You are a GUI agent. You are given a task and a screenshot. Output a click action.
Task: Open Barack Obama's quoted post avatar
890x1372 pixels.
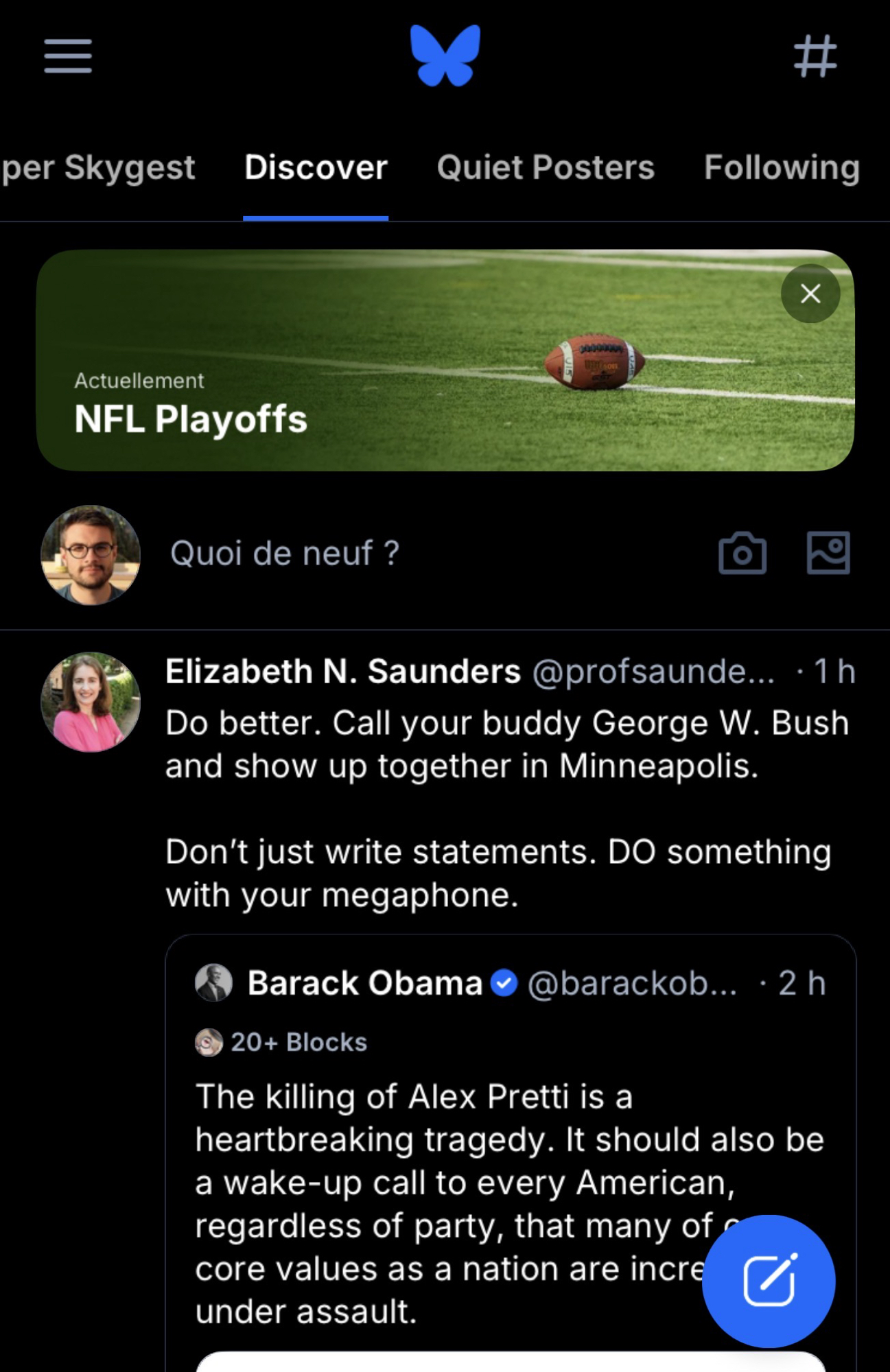coord(214,983)
